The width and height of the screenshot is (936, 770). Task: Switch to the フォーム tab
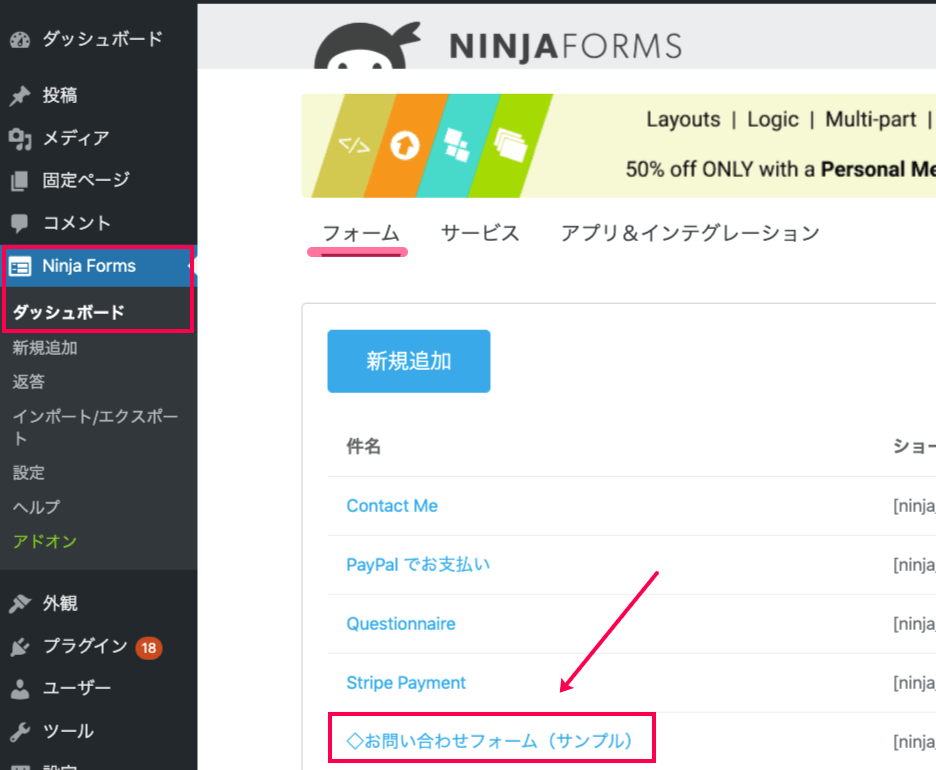(x=361, y=233)
